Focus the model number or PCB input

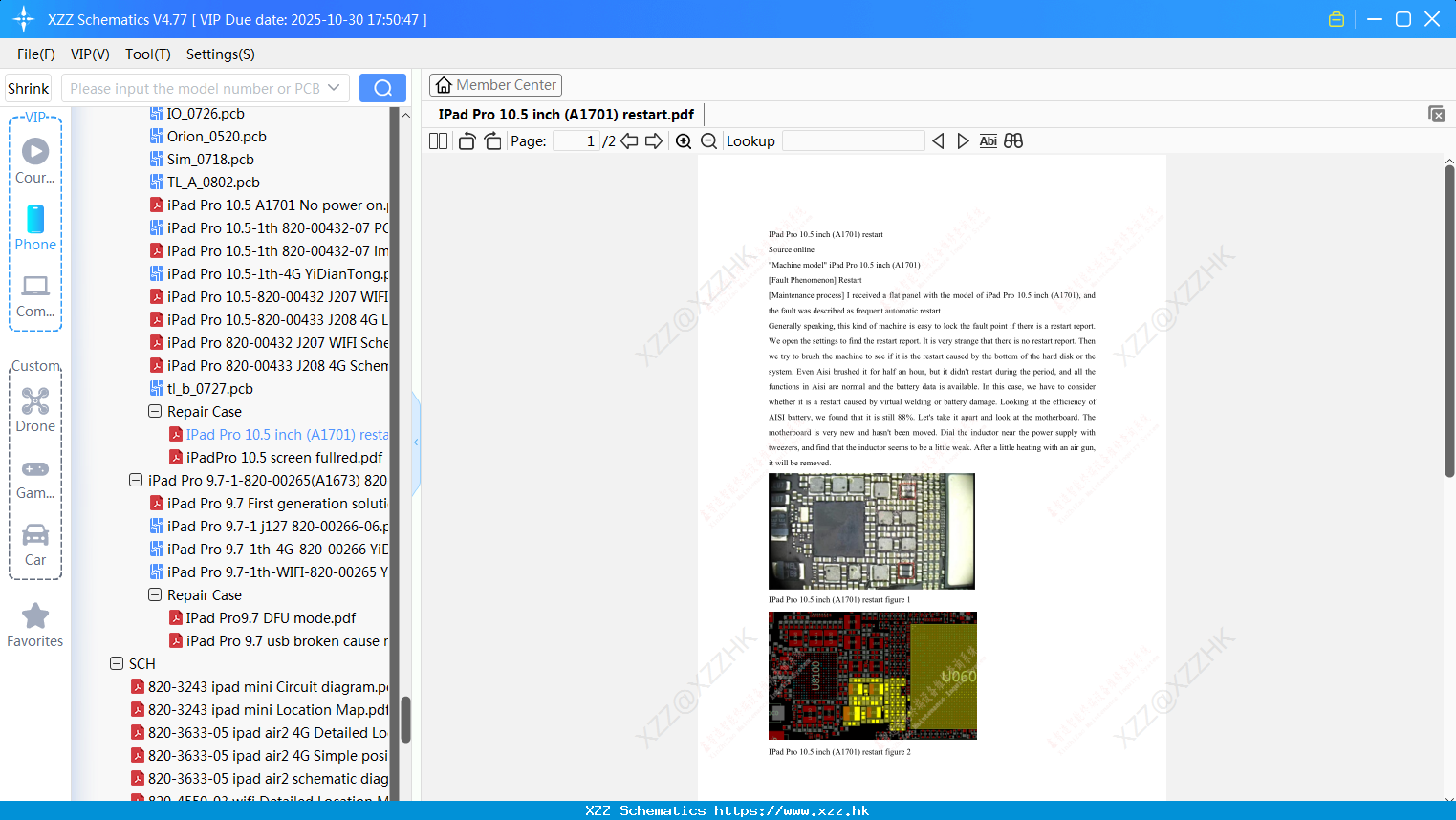(x=195, y=88)
